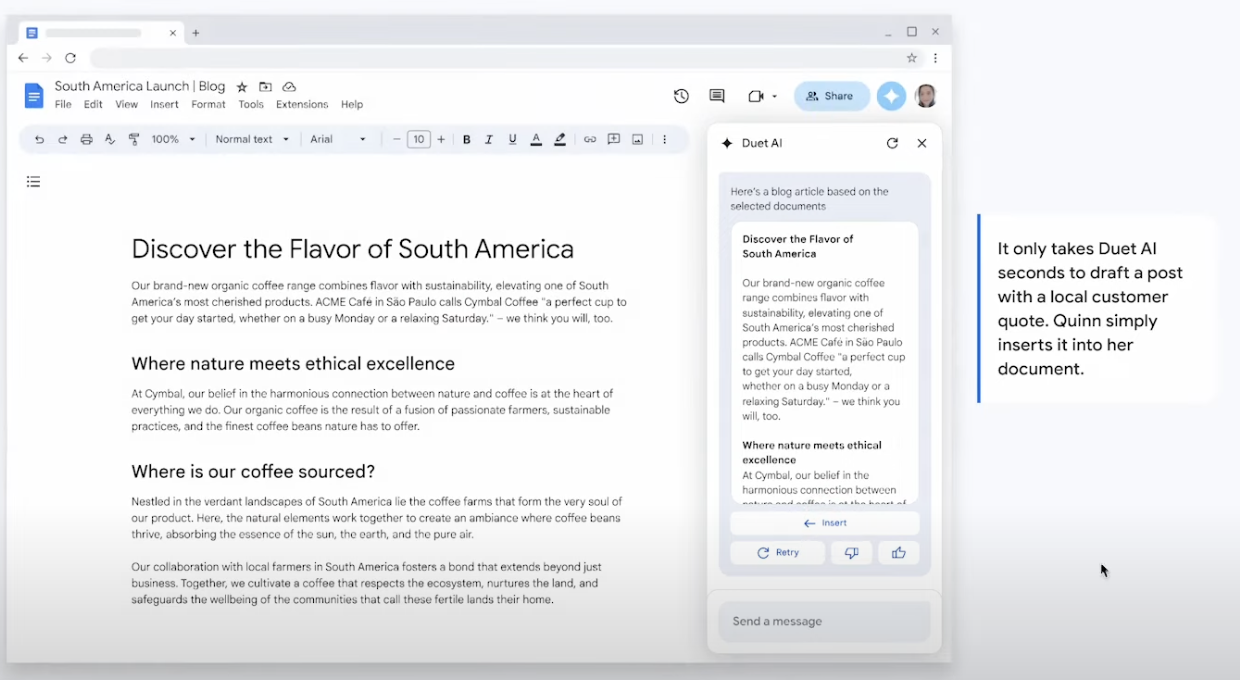Check the cloud save status icon
Viewport: 1240px width, 680px height.
pyautogui.click(x=289, y=87)
